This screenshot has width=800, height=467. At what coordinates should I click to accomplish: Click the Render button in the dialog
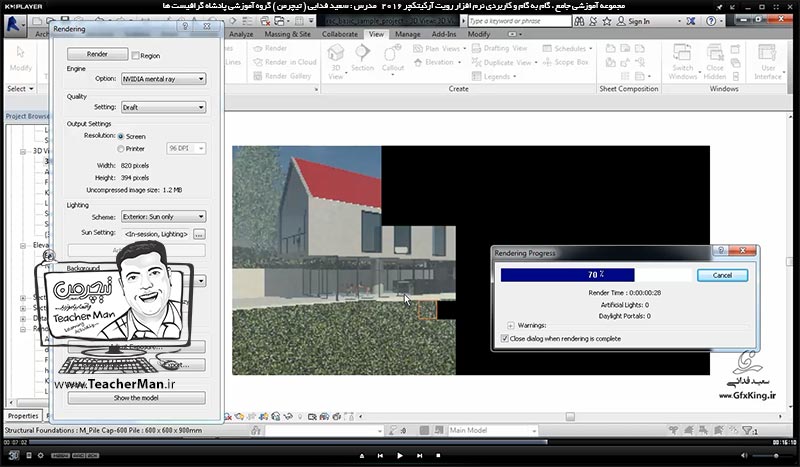point(97,54)
